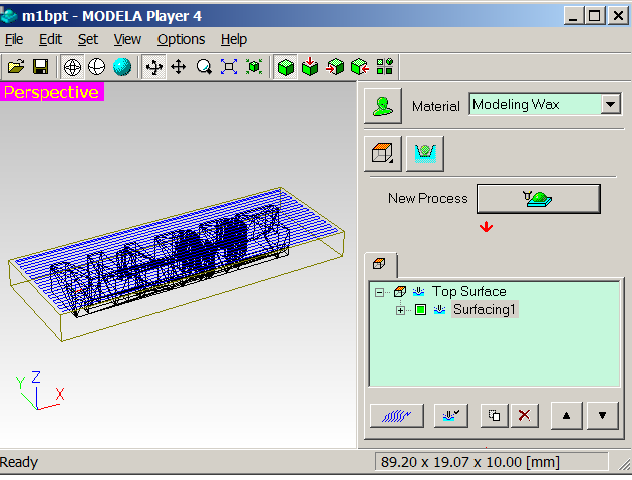Viewport: 632px width, 480px height.
Task: Click the copy process button
Action: point(495,416)
